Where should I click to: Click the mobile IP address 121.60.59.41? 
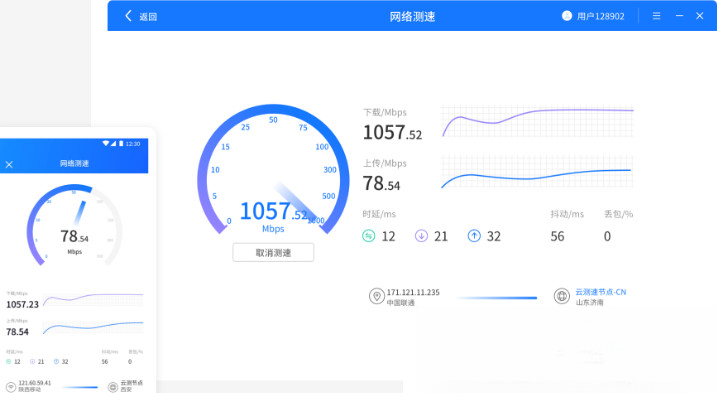click(35, 383)
